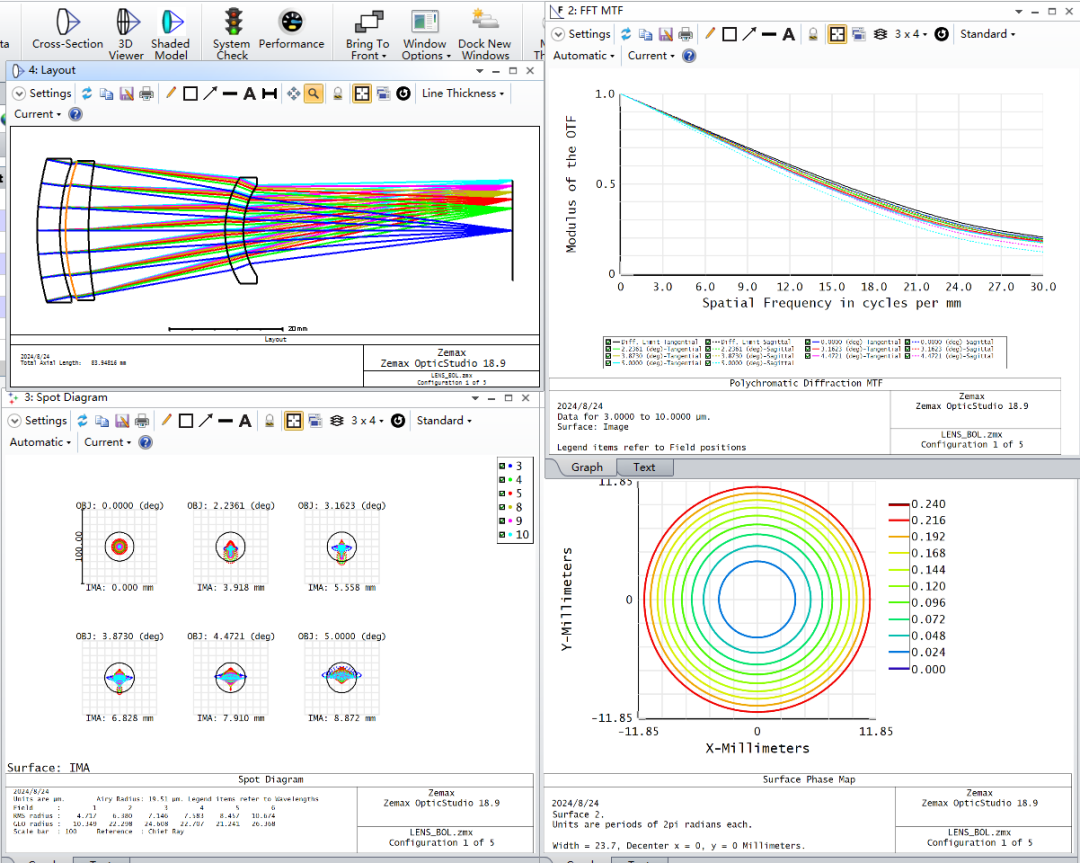Expand Settings in the Spot Diagram window
1080x863 pixels.
coord(39,421)
